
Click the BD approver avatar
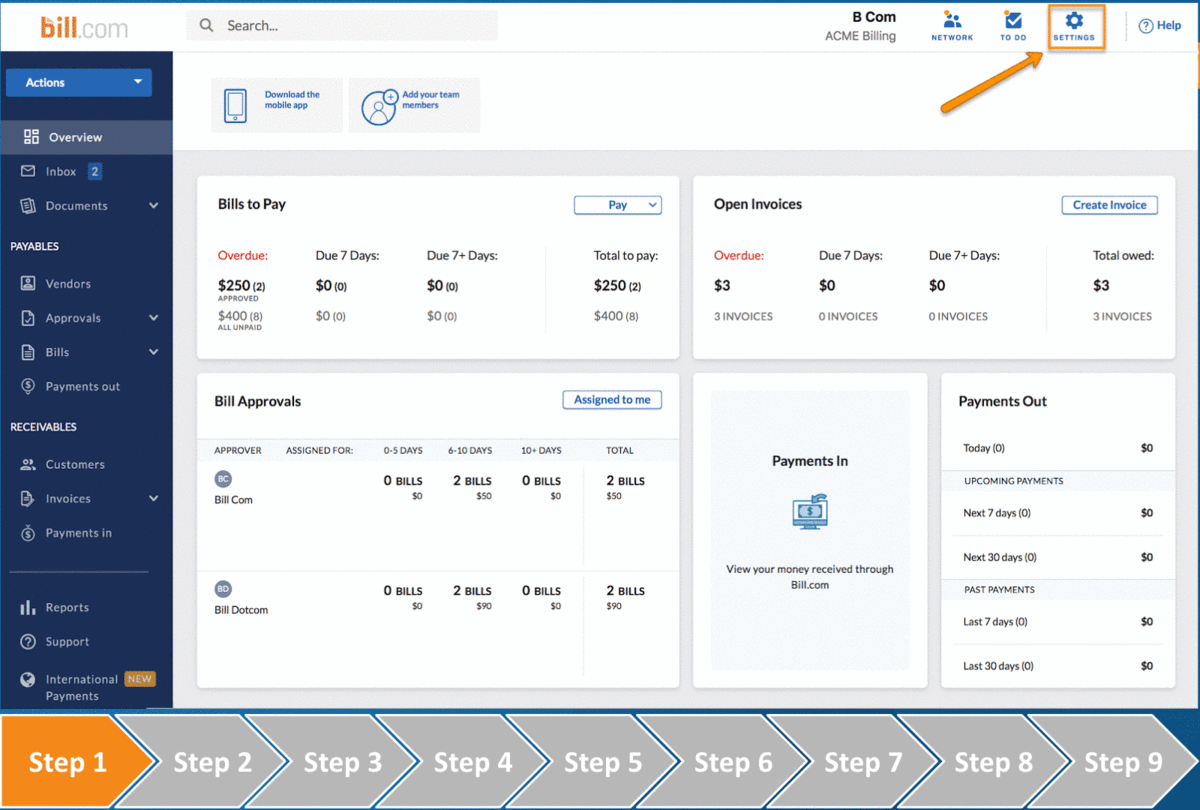[223, 589]
